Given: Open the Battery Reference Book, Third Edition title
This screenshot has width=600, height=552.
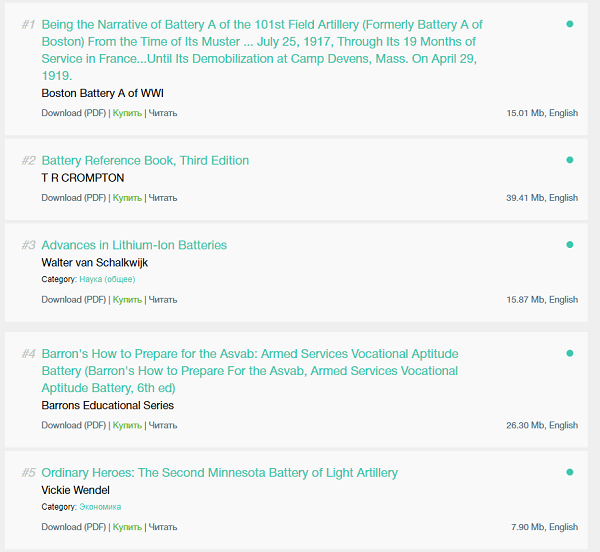Looking at the screenshot, I should point(145,161).
